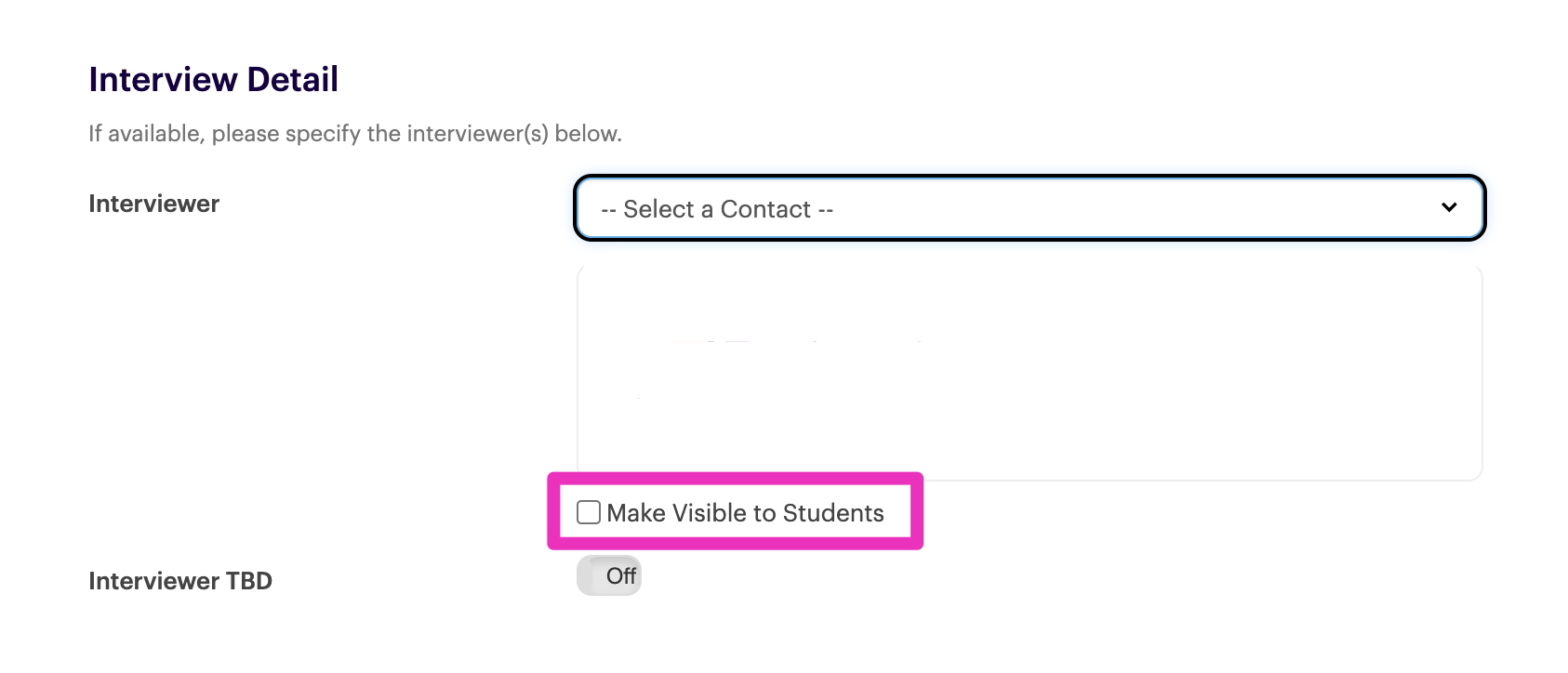Open the Interviewer contact dropdown
The image size is (1568, 673).
1029,208
